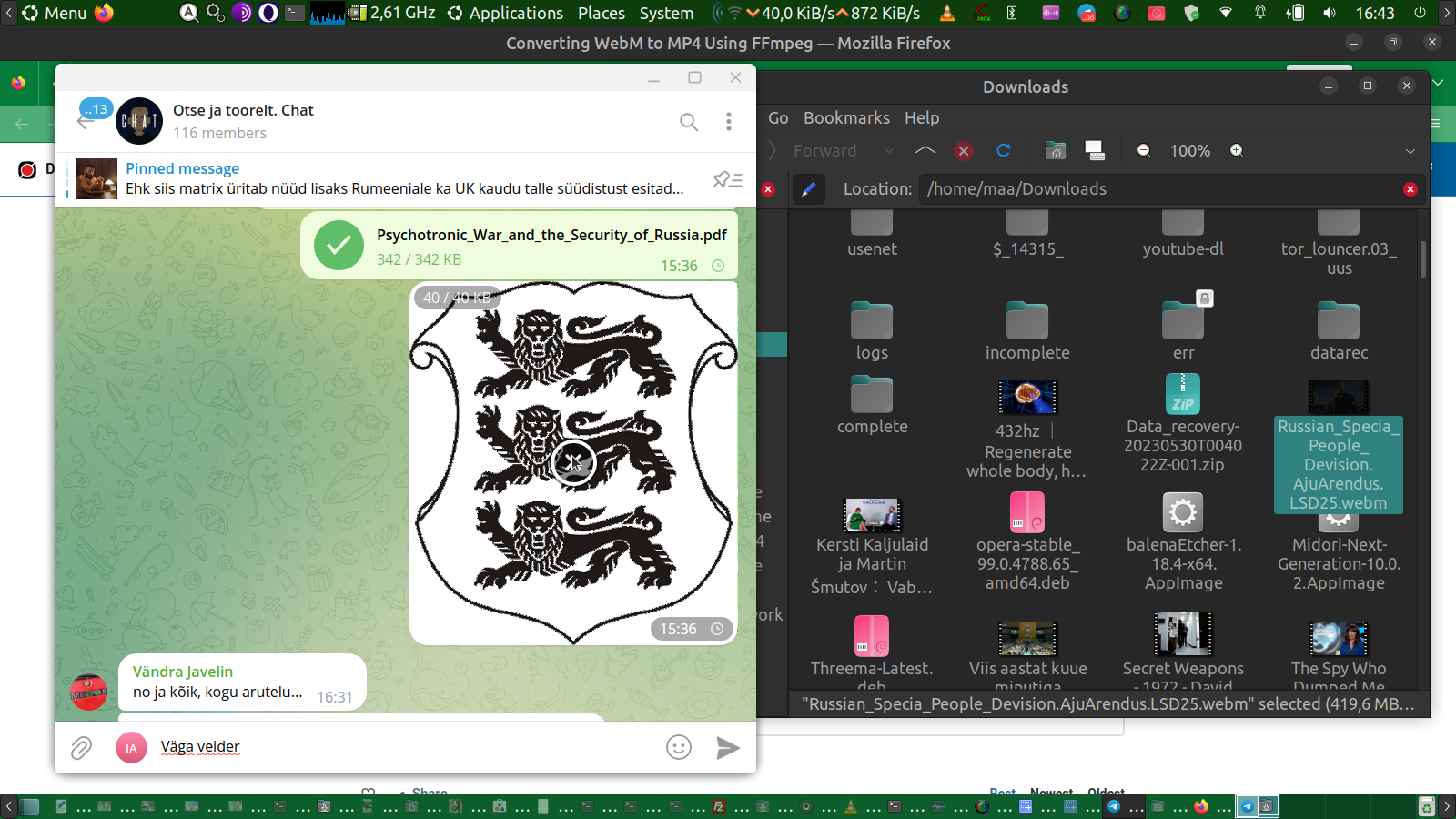1456x819 pixels.
Task: Go to the Home folder icon
Action: point(1055,151)
